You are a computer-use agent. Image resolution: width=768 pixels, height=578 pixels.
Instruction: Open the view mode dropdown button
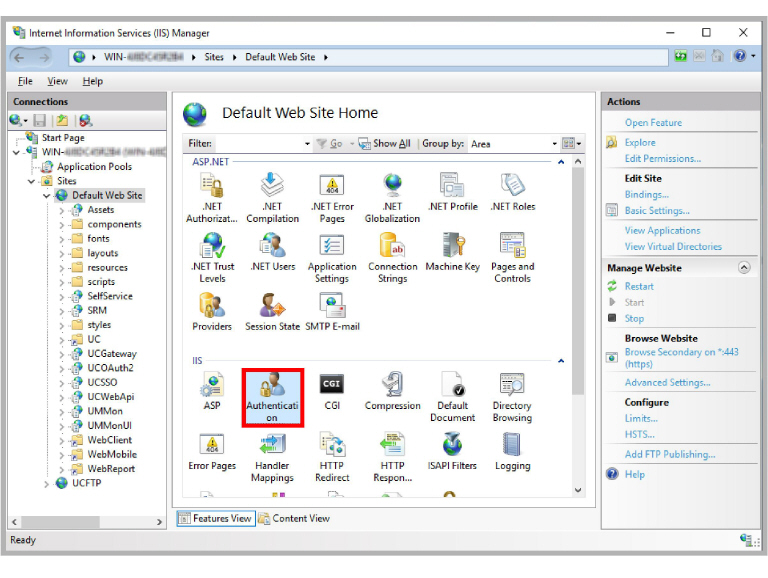[x=572, y=144]
